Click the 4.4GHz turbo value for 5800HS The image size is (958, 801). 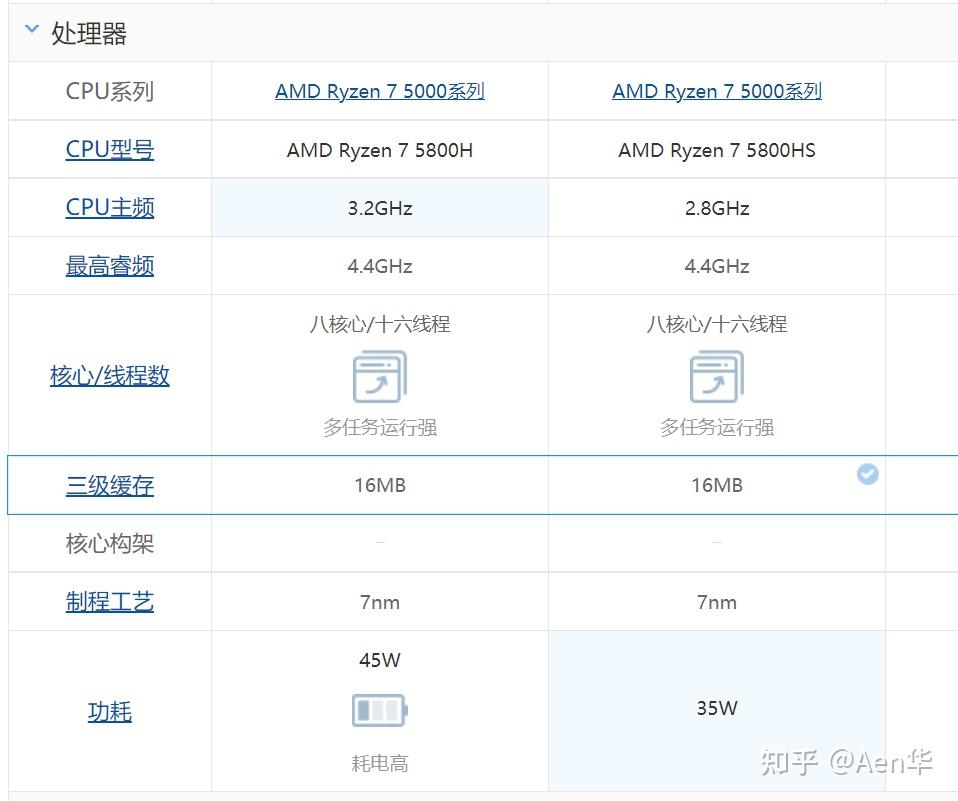click(x=717, y=266)
